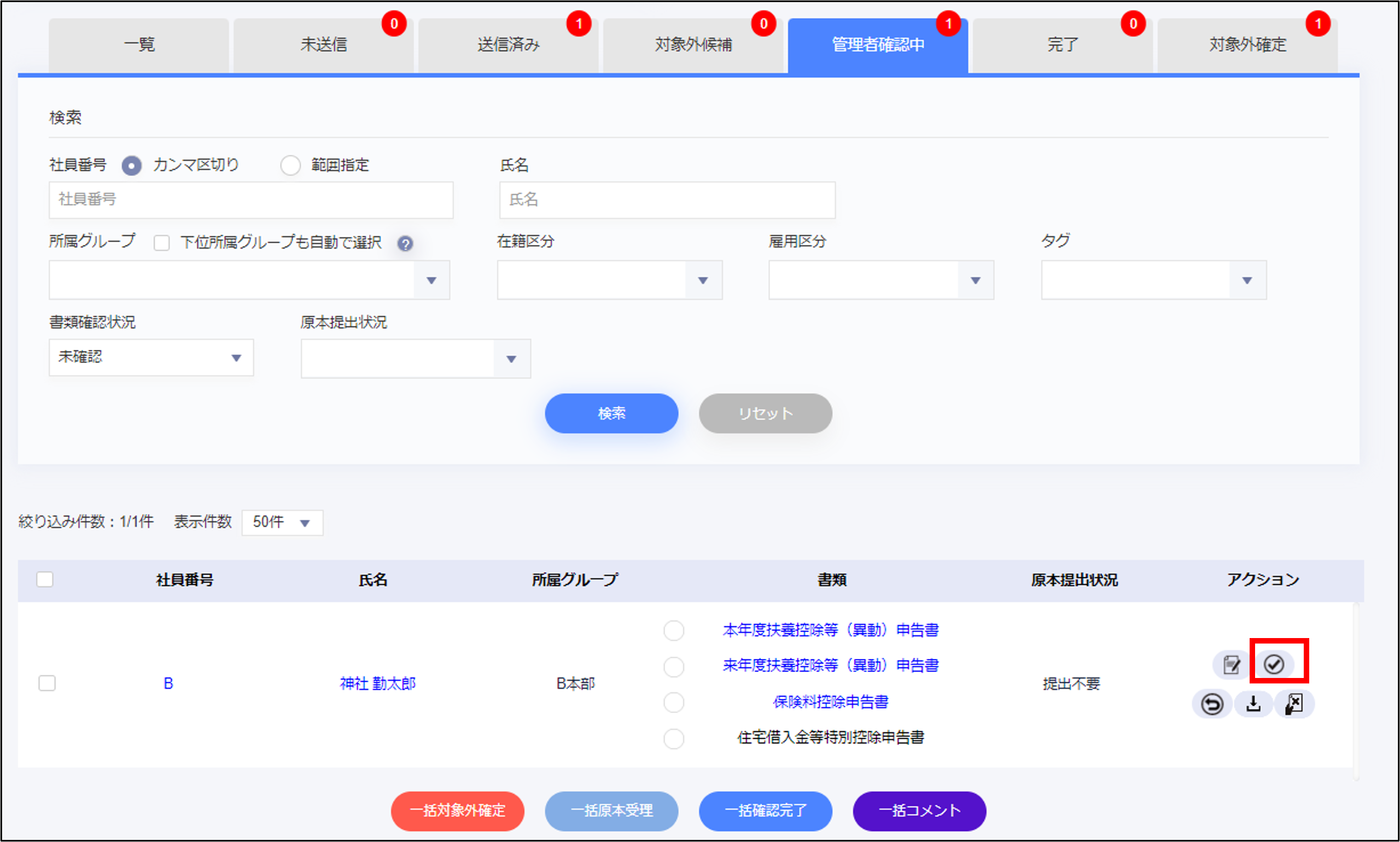This screenshot has width=1400, height=842.
Task: Click the document-with-X exclude action icon
Action: pos(1294,704)
